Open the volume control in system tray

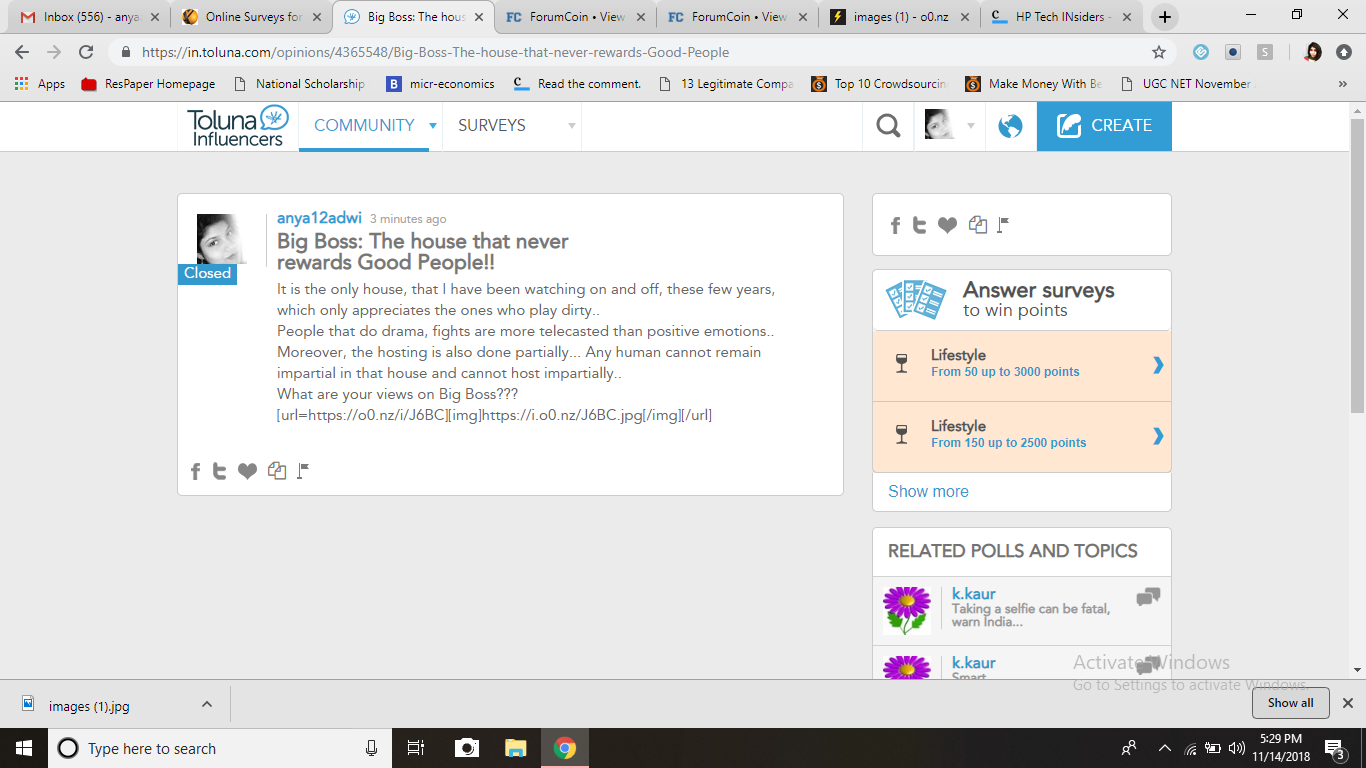[1237, 747]
